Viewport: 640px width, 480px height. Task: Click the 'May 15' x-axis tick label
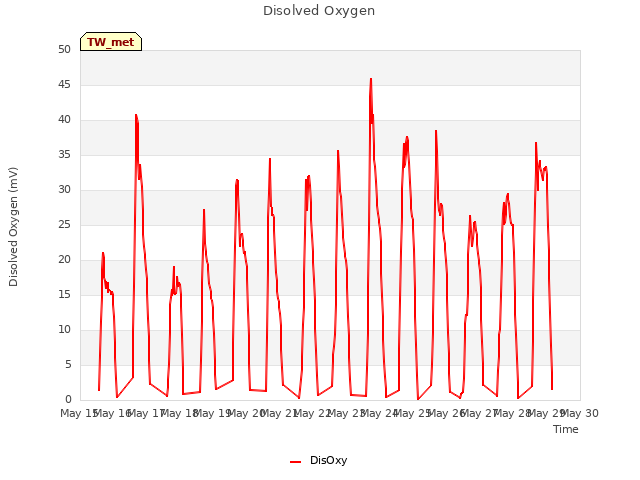[78, 413]
